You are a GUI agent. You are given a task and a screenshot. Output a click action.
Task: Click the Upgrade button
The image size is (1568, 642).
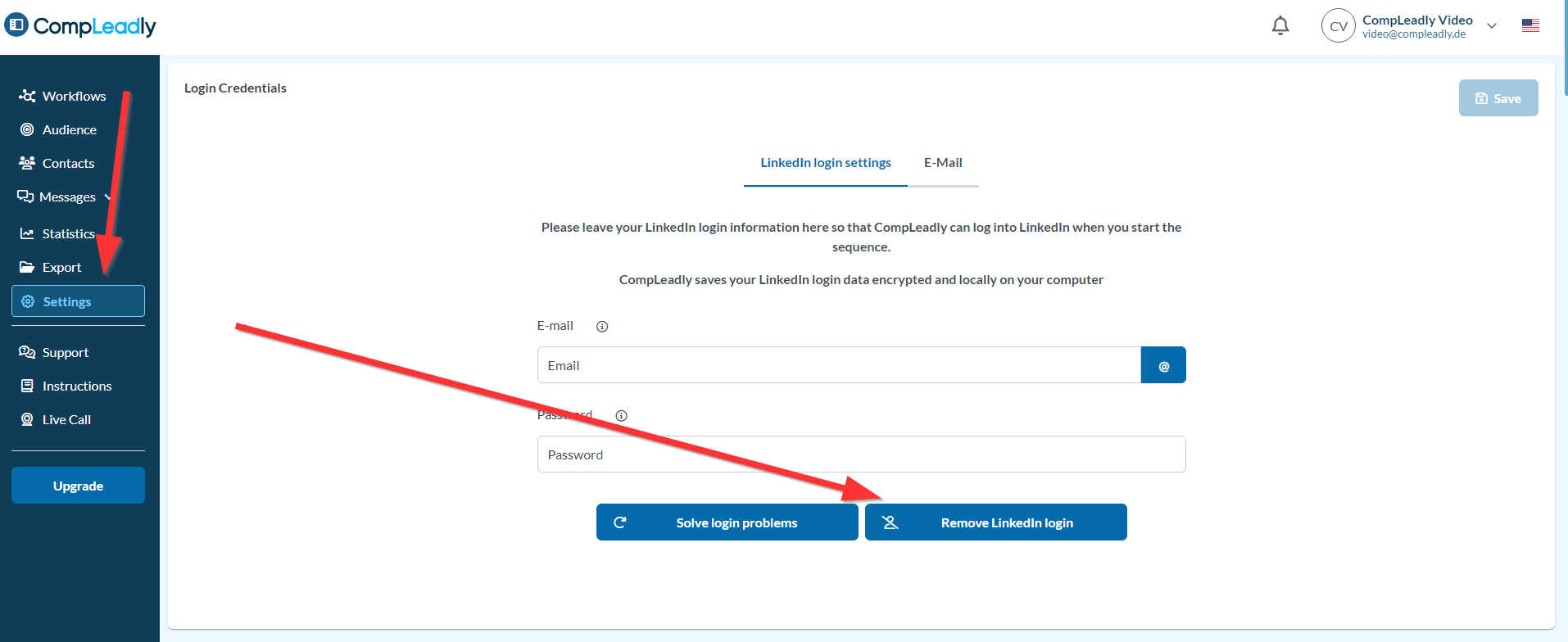[78, 486]
